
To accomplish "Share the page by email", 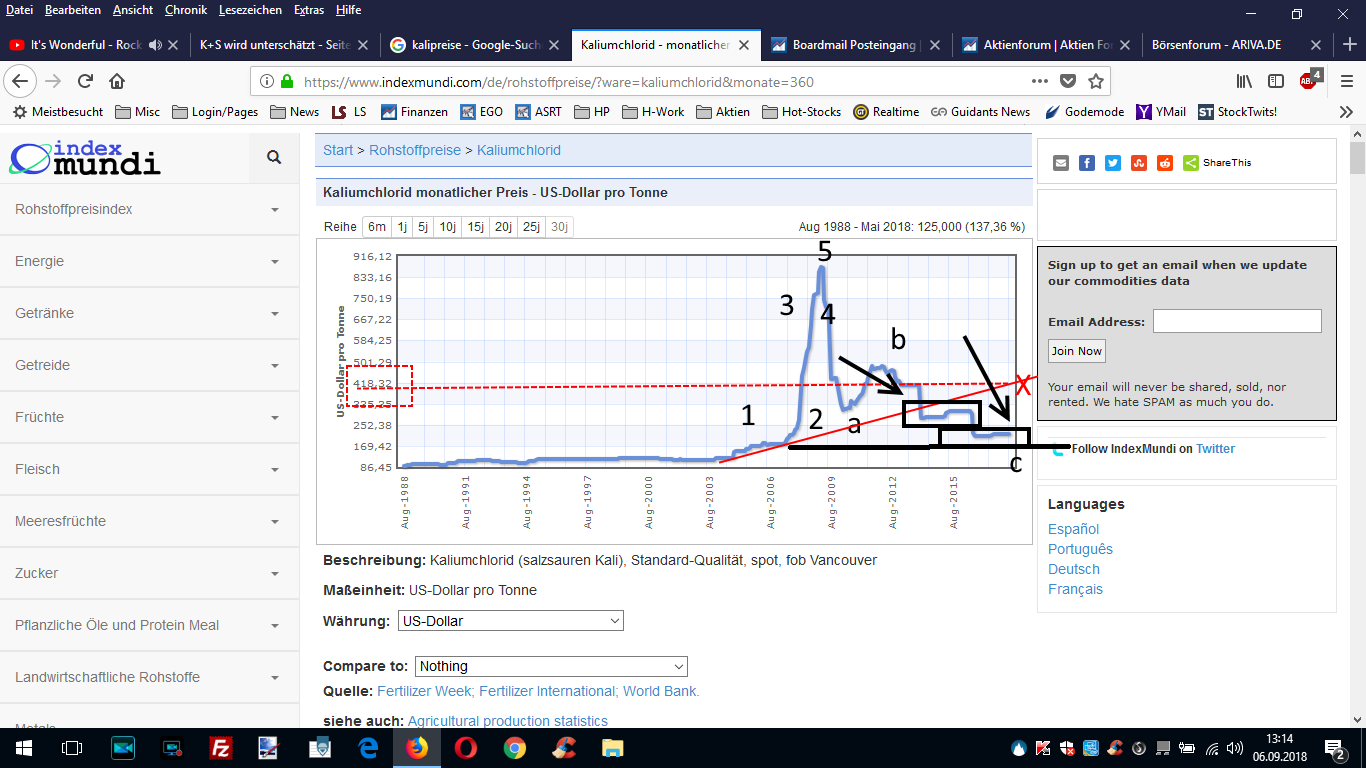I will click(x=1061, y=163).
